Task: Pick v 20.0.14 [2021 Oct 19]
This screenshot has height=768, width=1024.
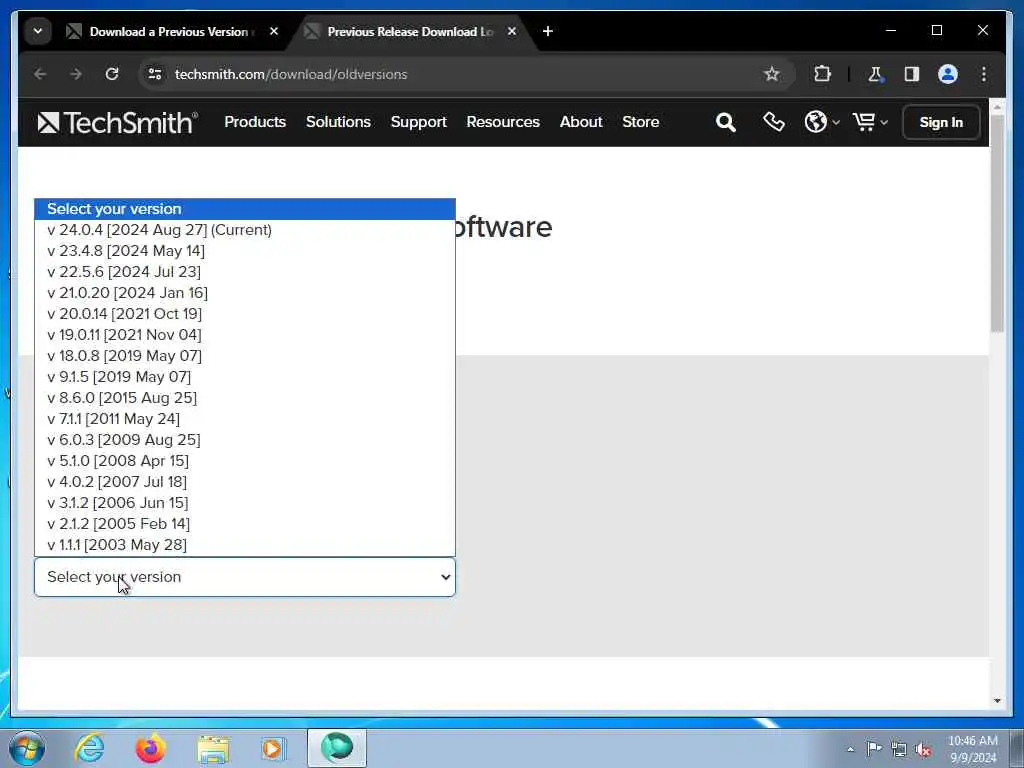Action: coord(245,313)
